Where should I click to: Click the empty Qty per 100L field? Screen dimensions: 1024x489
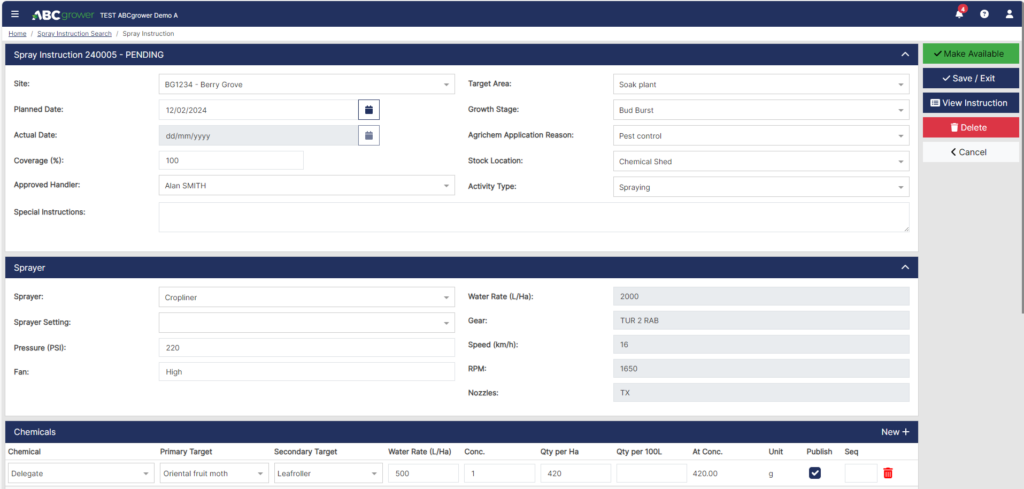click(x=652, y=473)
